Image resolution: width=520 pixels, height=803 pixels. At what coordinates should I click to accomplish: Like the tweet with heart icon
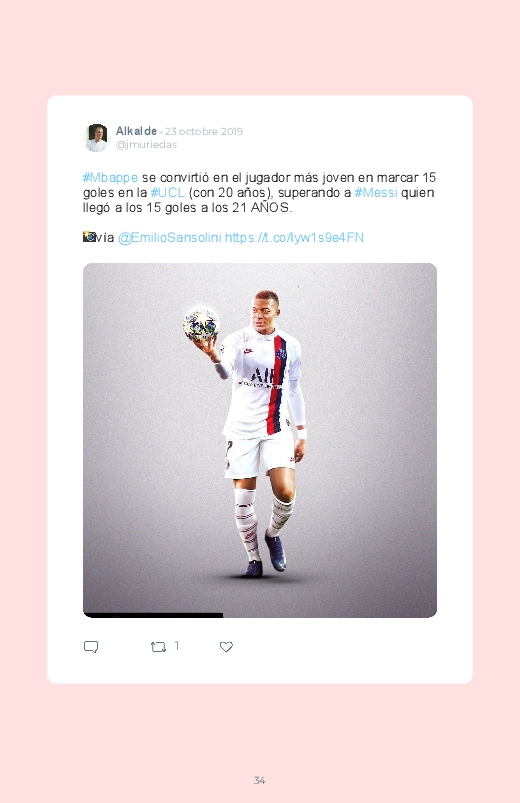226,647
